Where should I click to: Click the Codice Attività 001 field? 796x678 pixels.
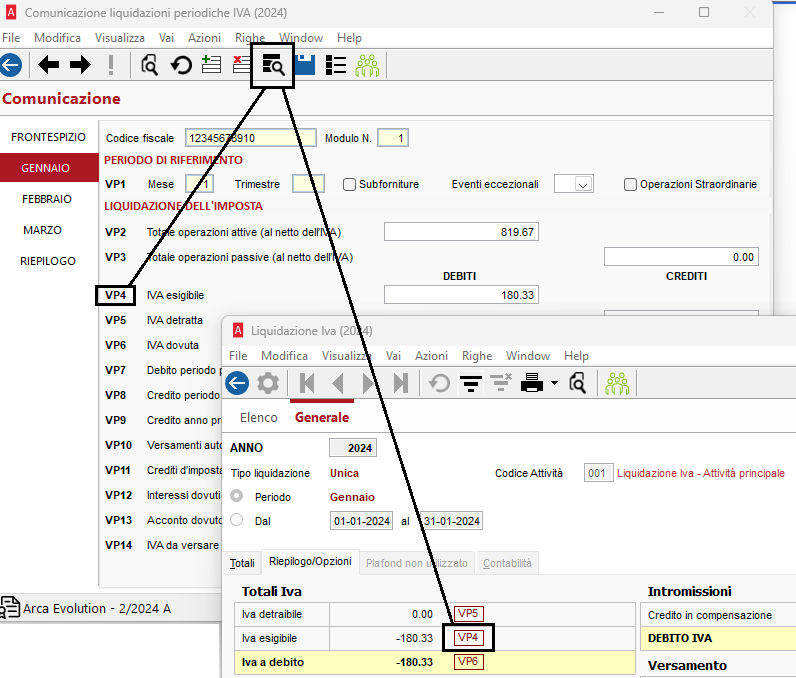598,473
